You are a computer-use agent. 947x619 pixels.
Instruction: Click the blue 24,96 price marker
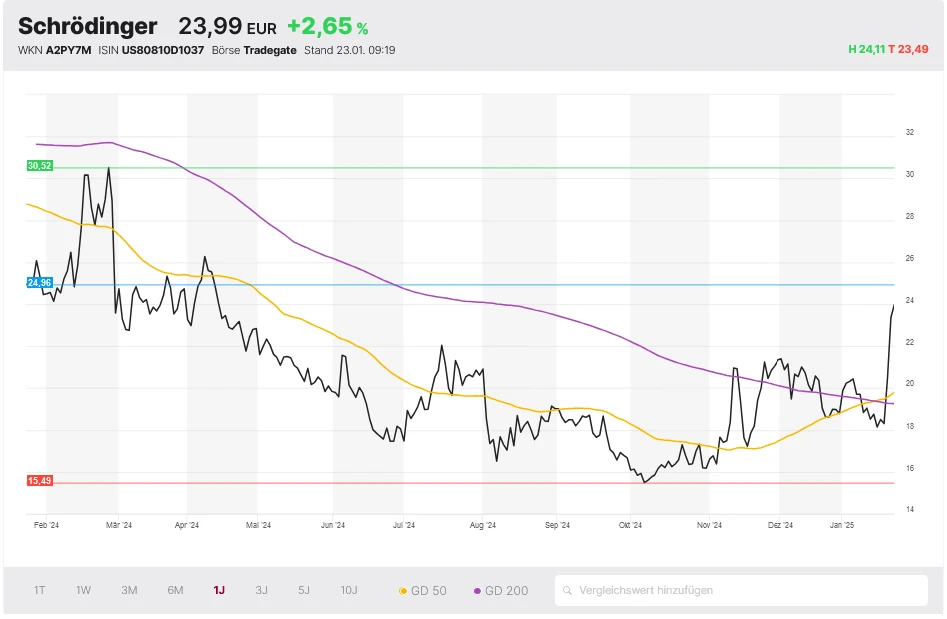pyautogui.click(x=40, y=283)
